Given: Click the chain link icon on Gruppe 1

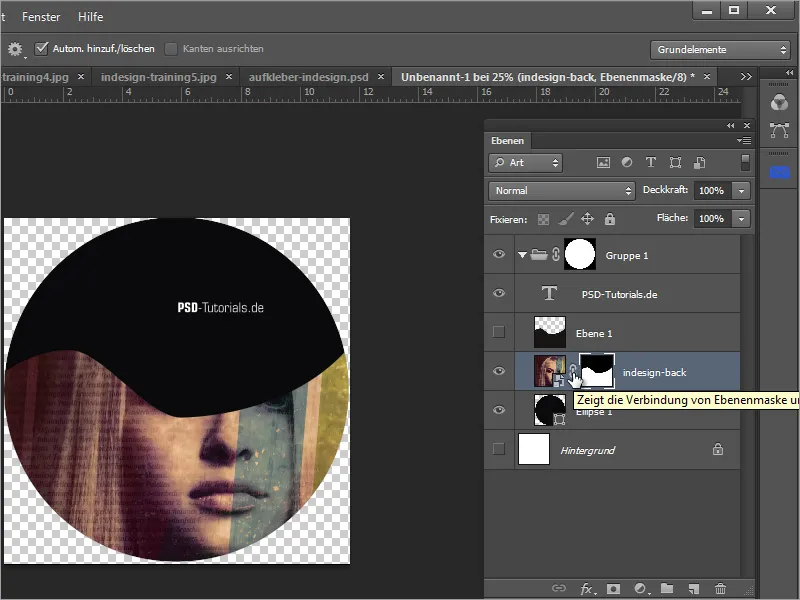Looking at the screenshot, I should pyautogui.click(x=556, y=254).
